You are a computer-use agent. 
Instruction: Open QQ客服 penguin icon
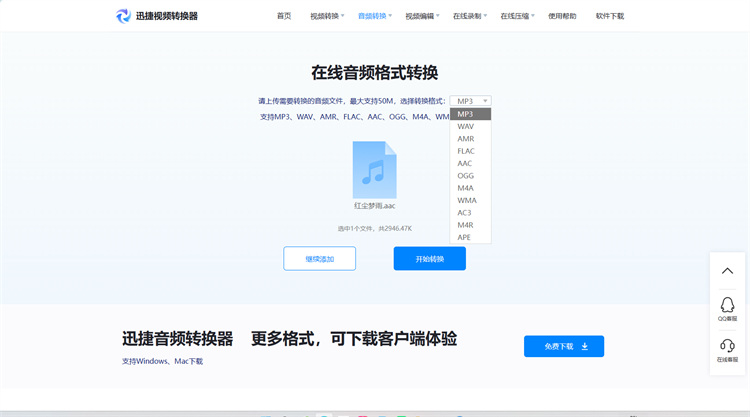coord(727,306)
